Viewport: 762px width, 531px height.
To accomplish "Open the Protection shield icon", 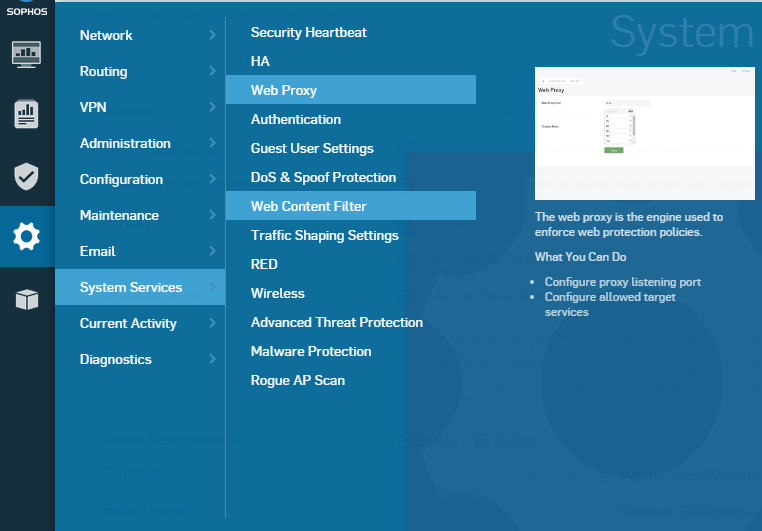I will (26, 176).
